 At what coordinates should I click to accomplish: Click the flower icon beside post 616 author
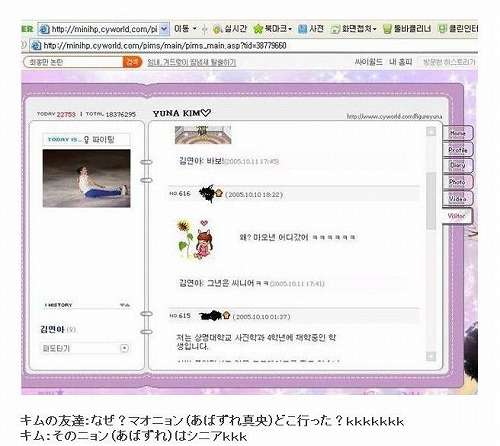[219, 193]
